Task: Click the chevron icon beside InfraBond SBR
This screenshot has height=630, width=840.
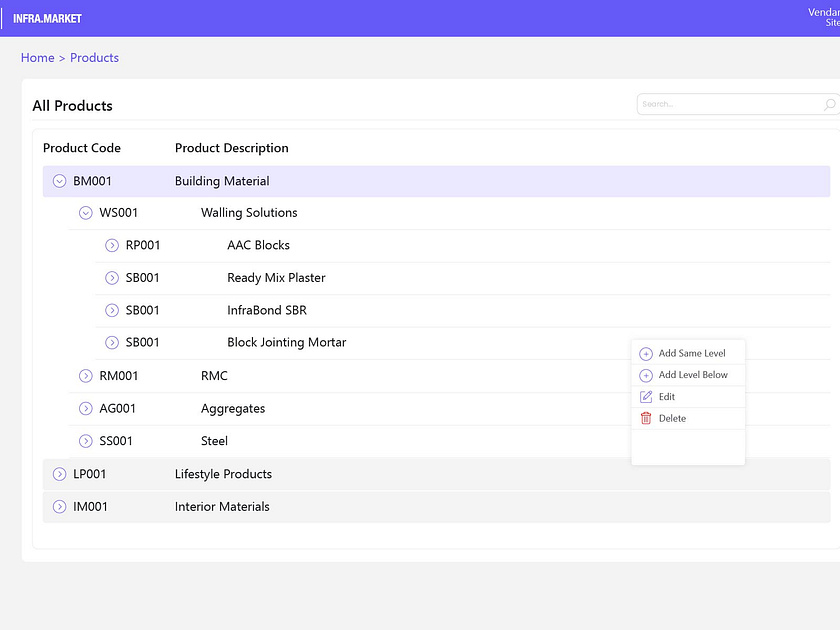Action: [x=111, y=310]
